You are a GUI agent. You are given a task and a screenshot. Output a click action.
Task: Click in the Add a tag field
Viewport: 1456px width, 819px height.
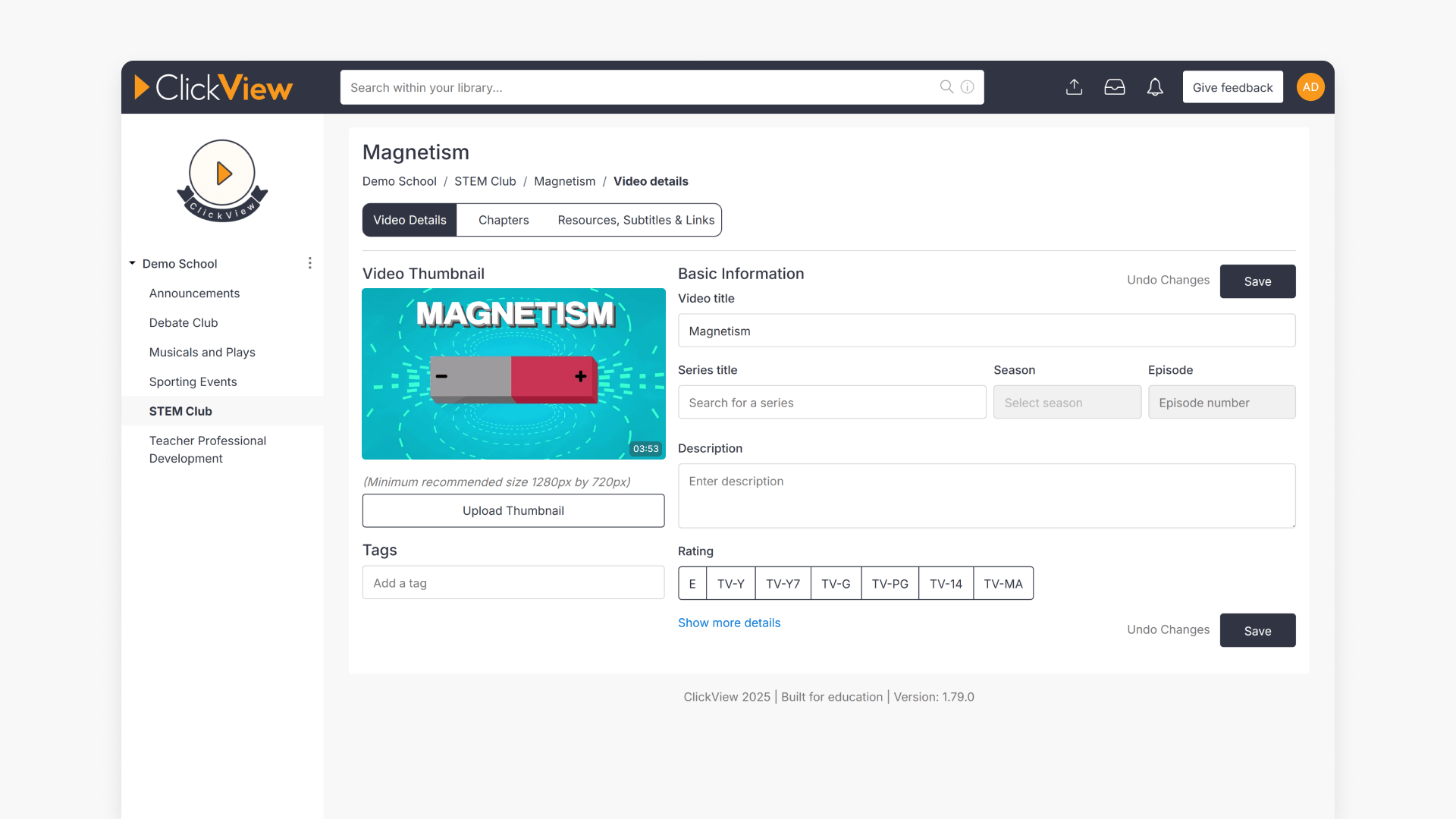click(x=513, y=582)
